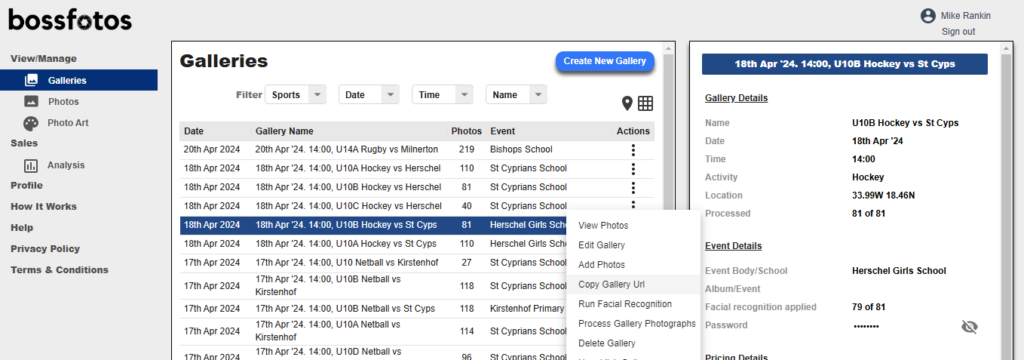
Task: Open Photo Art palette icon
Action: (x=31, y=123)
